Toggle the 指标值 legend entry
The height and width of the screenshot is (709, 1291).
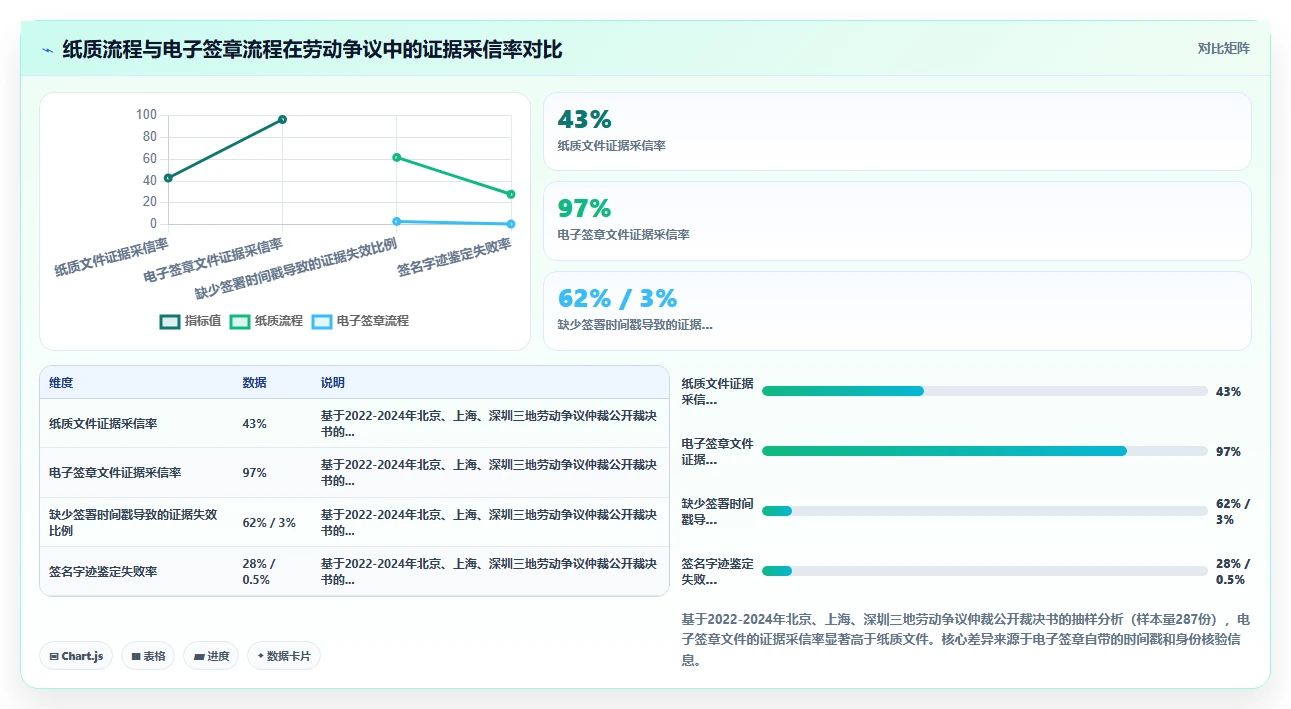click(x=191, y=321)
